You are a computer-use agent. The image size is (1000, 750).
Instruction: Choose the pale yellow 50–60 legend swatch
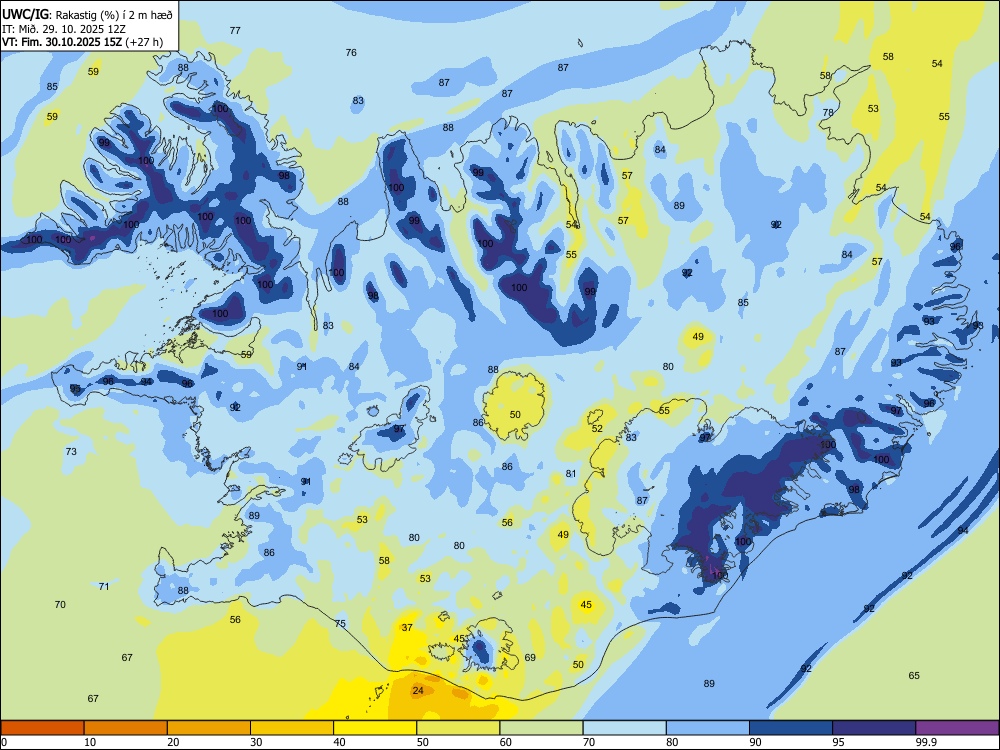(x=458, y=728)
